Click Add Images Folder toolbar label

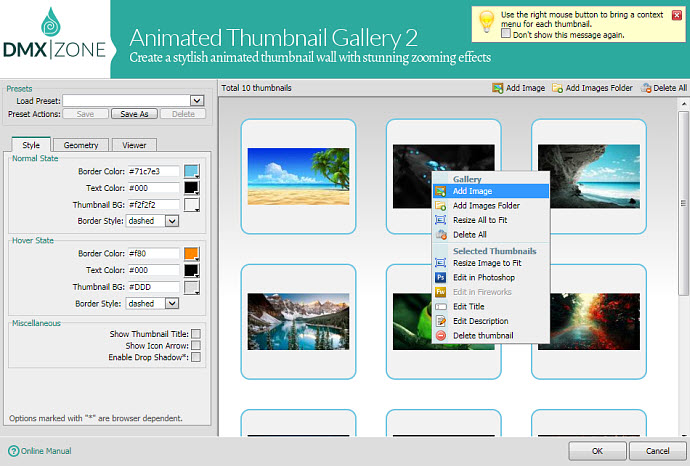(x=599, y=88)
